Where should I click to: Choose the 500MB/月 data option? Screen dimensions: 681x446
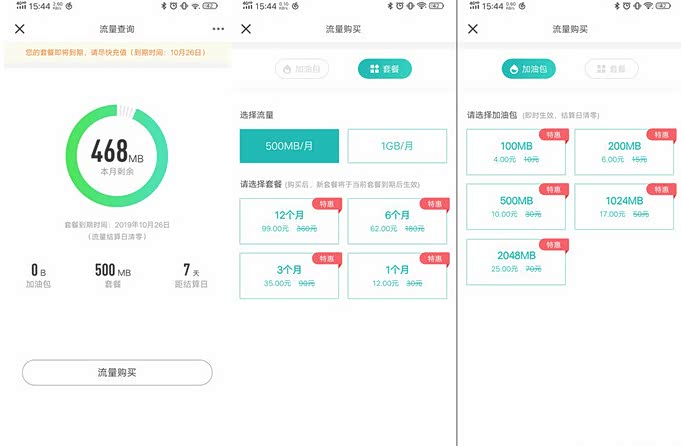click(289, 146)
